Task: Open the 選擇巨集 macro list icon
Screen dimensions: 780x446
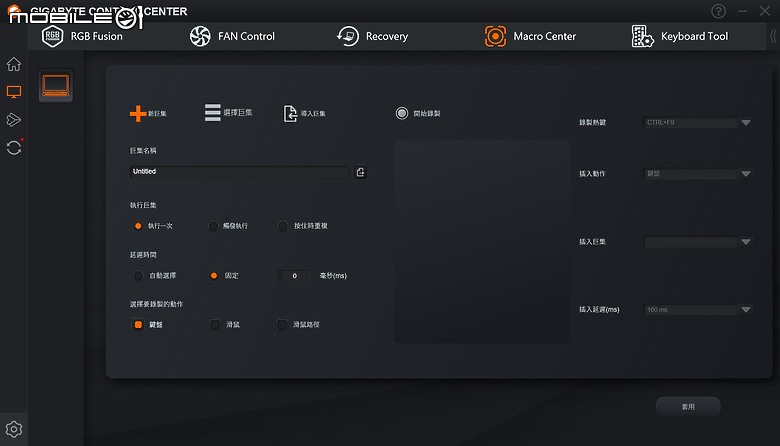Action: tap(212, 112)
